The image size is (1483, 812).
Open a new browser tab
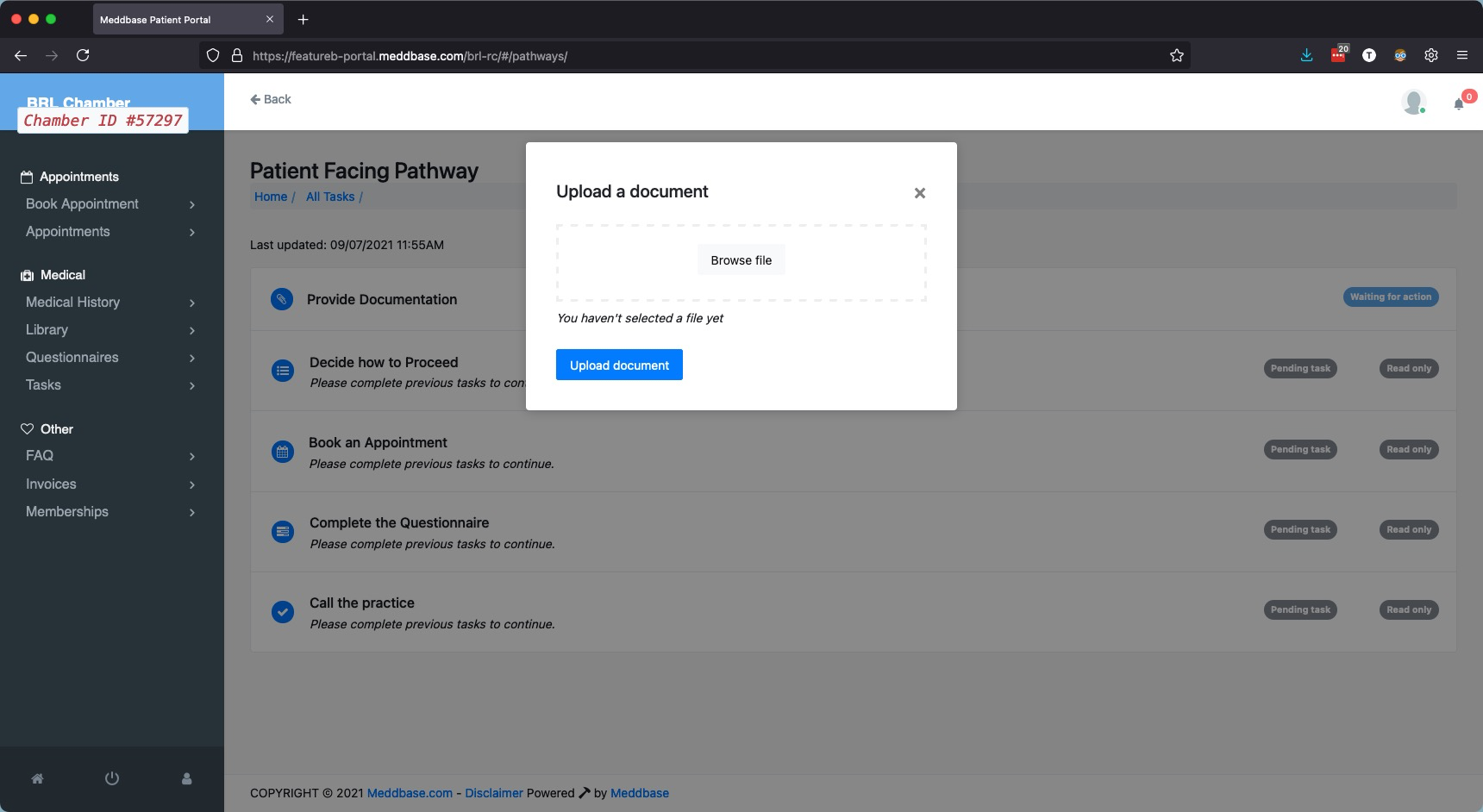pyautogui.click(x=303, y=19)
